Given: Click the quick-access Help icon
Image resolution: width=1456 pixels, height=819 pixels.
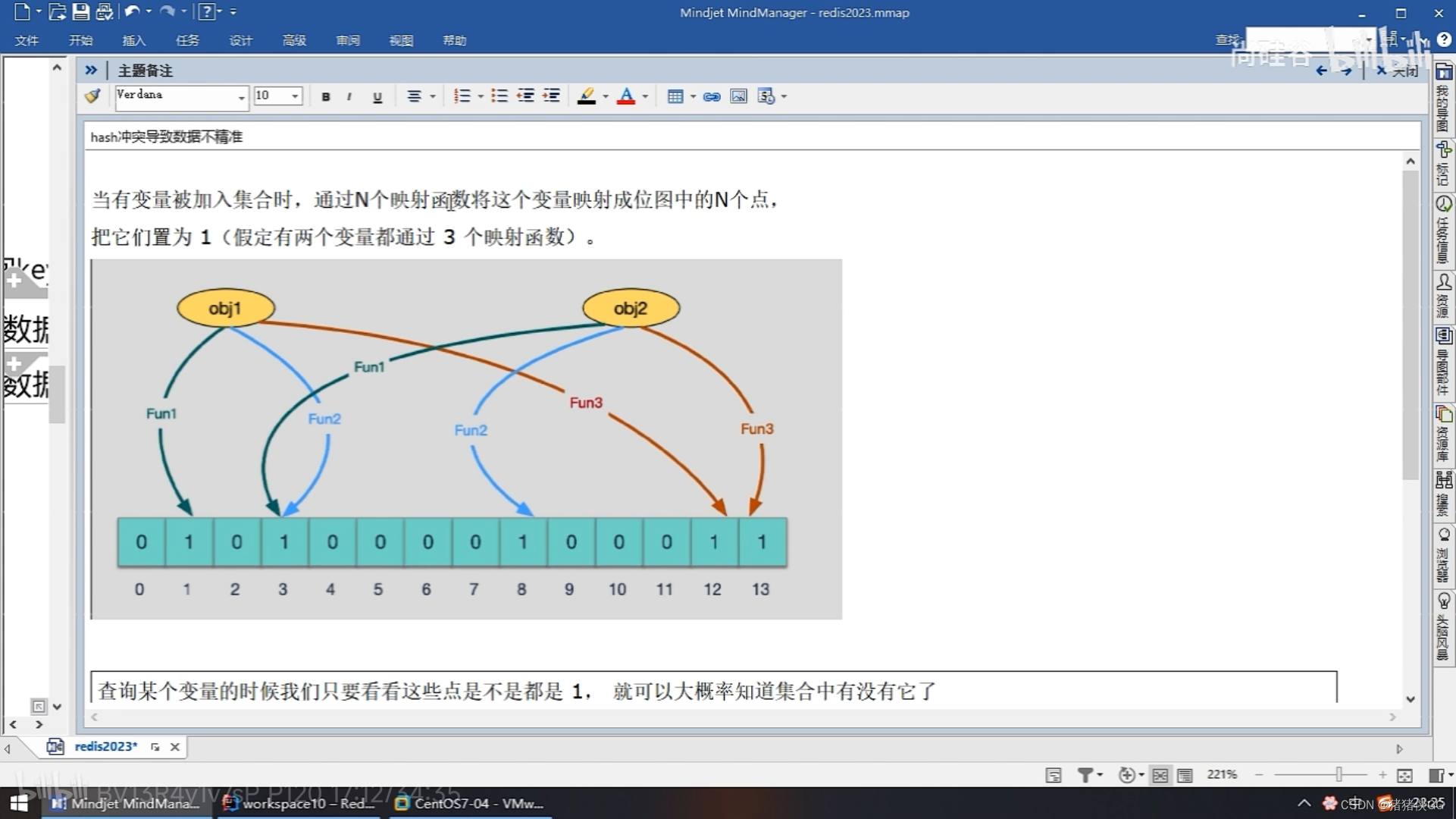Looking at the screenshot, I should pos(205,11).
